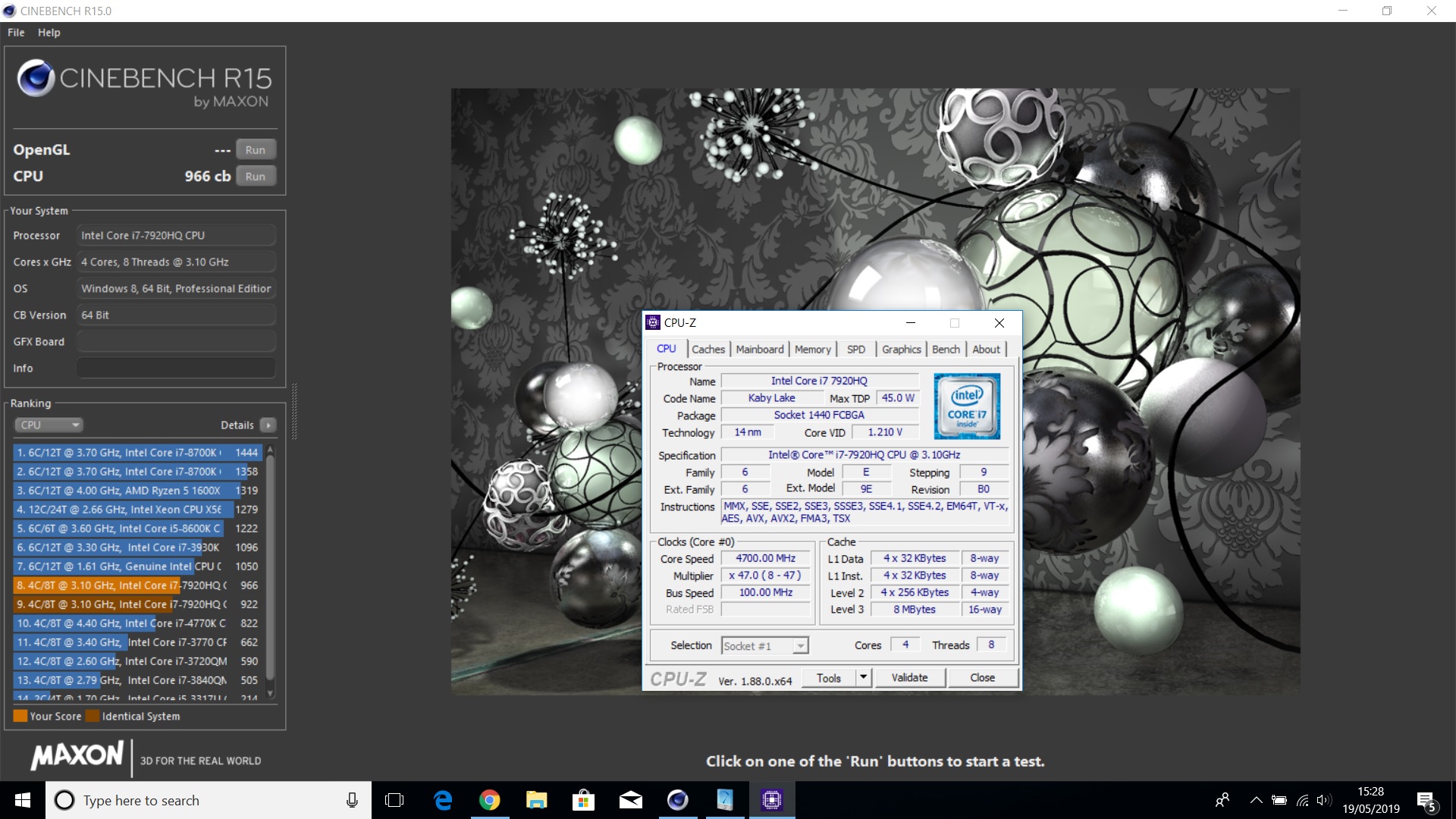Open the Help menu

49,33
